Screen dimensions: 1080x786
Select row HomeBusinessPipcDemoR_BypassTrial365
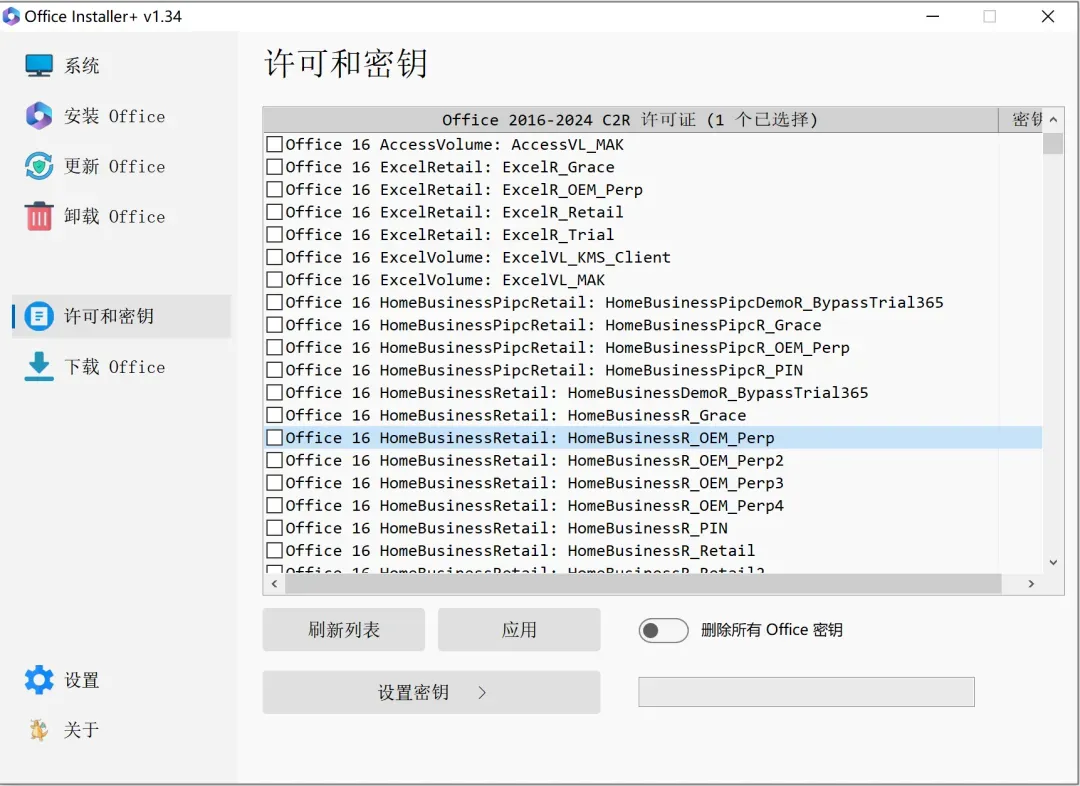pos(653,302)
